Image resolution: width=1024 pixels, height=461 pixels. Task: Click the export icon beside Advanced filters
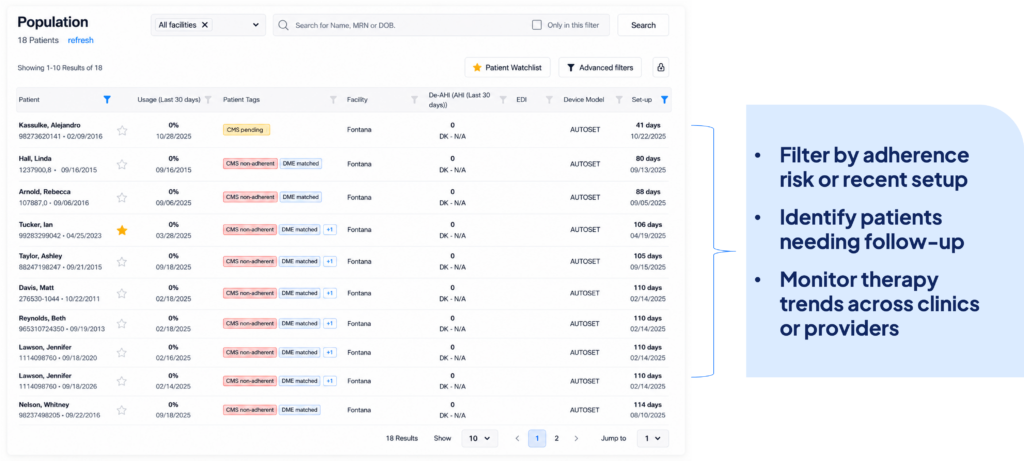tap(660, 67)
